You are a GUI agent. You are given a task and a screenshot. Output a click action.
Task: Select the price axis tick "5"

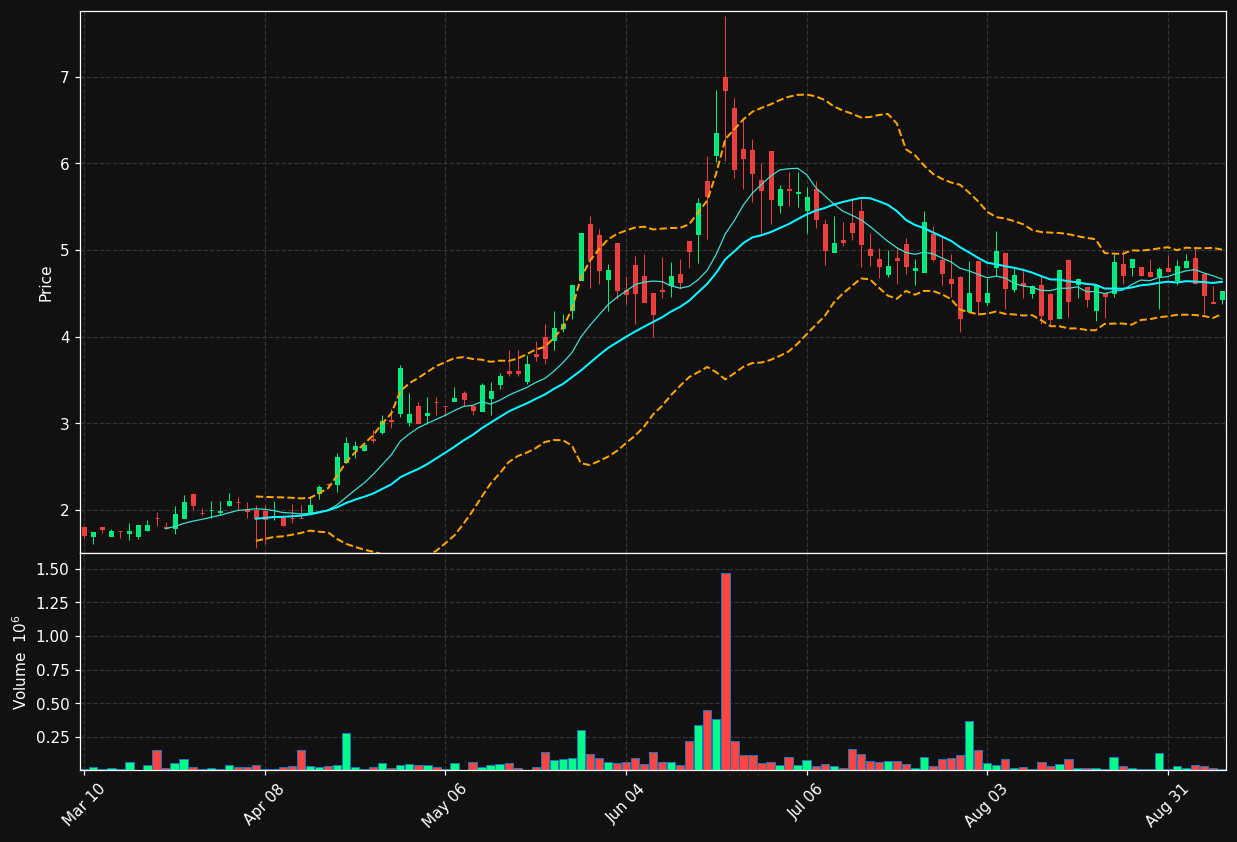tap(64, 250)
